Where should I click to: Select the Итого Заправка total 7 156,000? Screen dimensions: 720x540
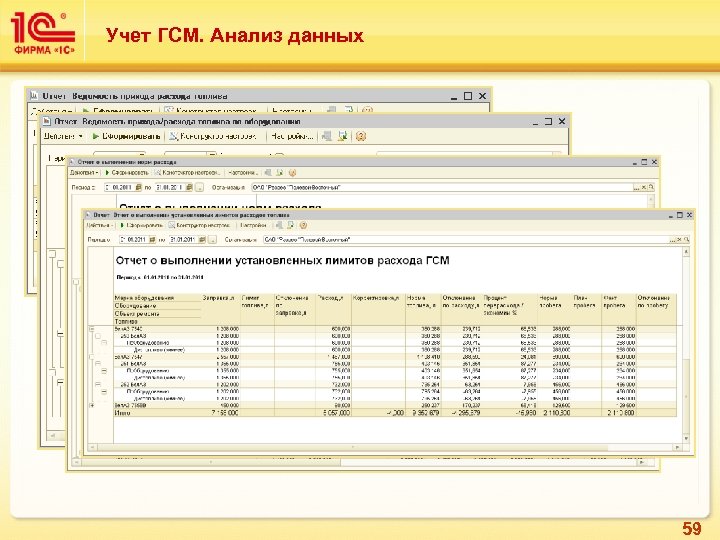(x=225, y=413)
